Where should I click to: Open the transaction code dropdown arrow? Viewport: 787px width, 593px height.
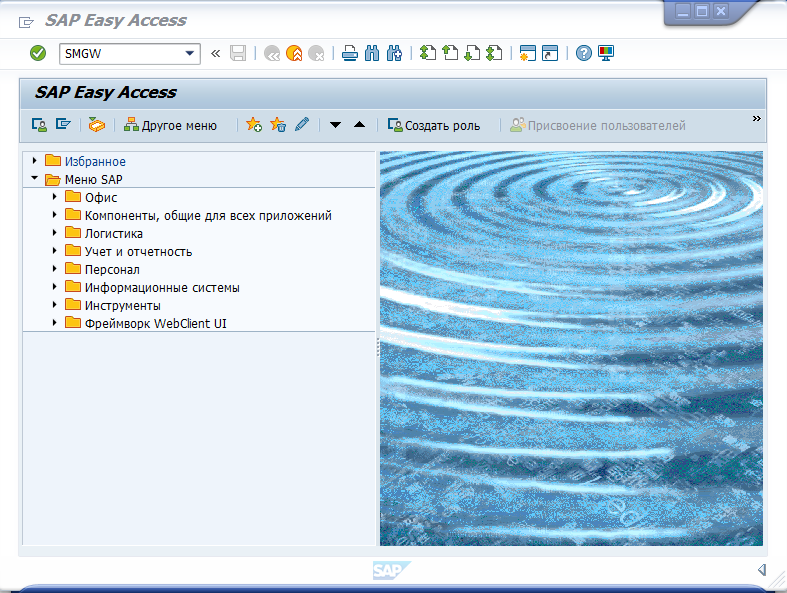189,54
